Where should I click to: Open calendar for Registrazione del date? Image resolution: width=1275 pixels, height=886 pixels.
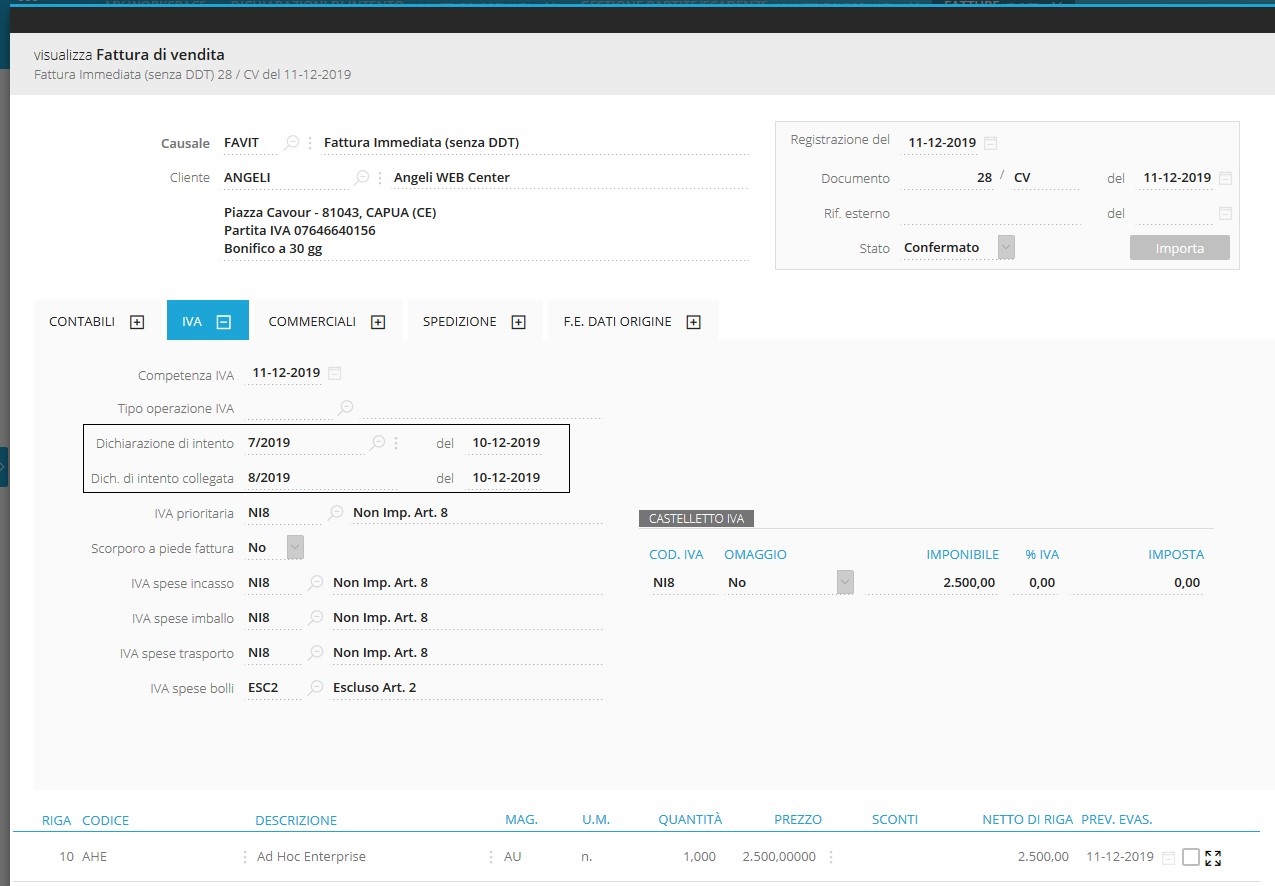(x=990, y=143)
